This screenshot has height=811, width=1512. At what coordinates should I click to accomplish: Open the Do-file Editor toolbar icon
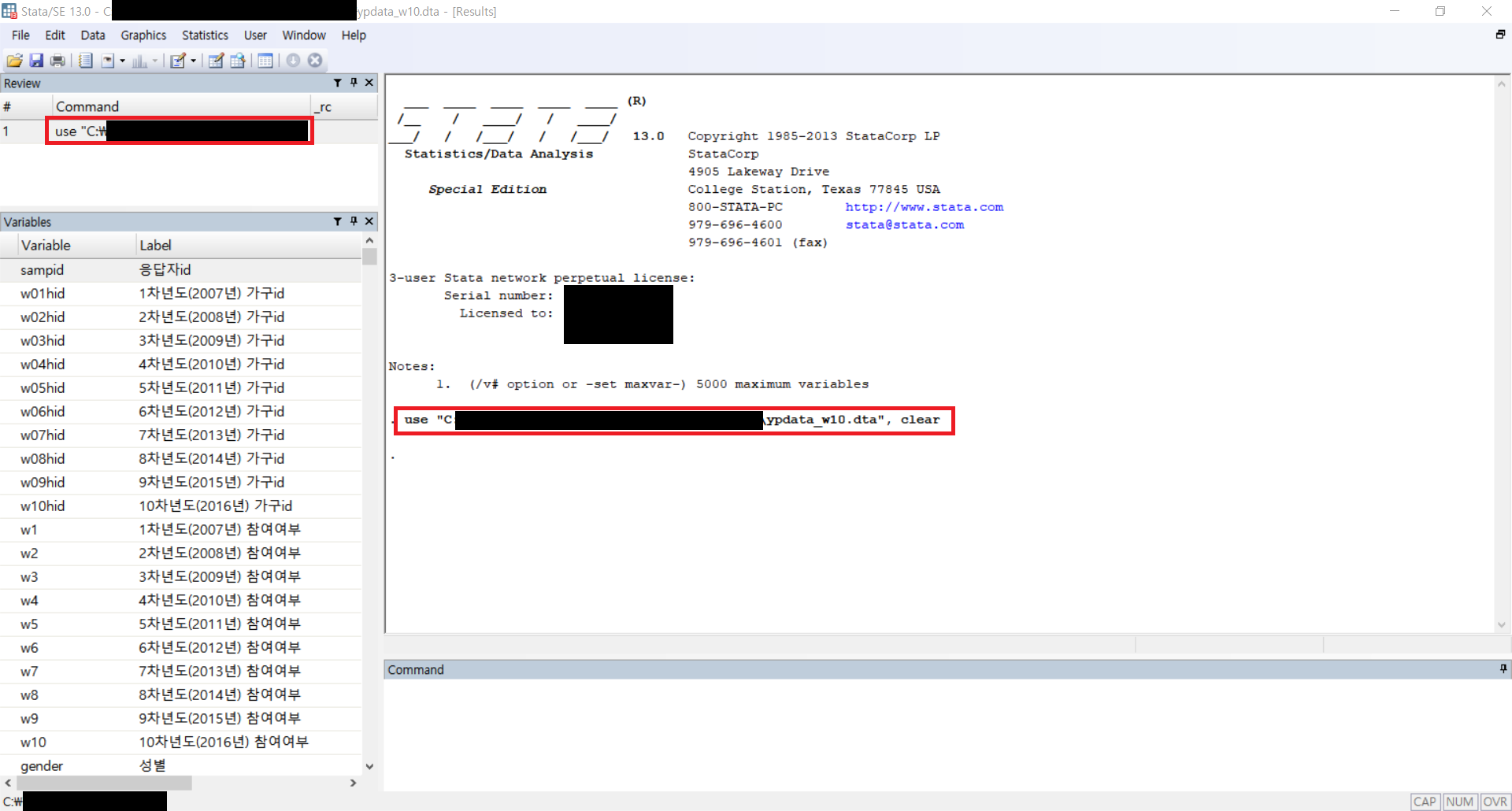pos(178,61)
